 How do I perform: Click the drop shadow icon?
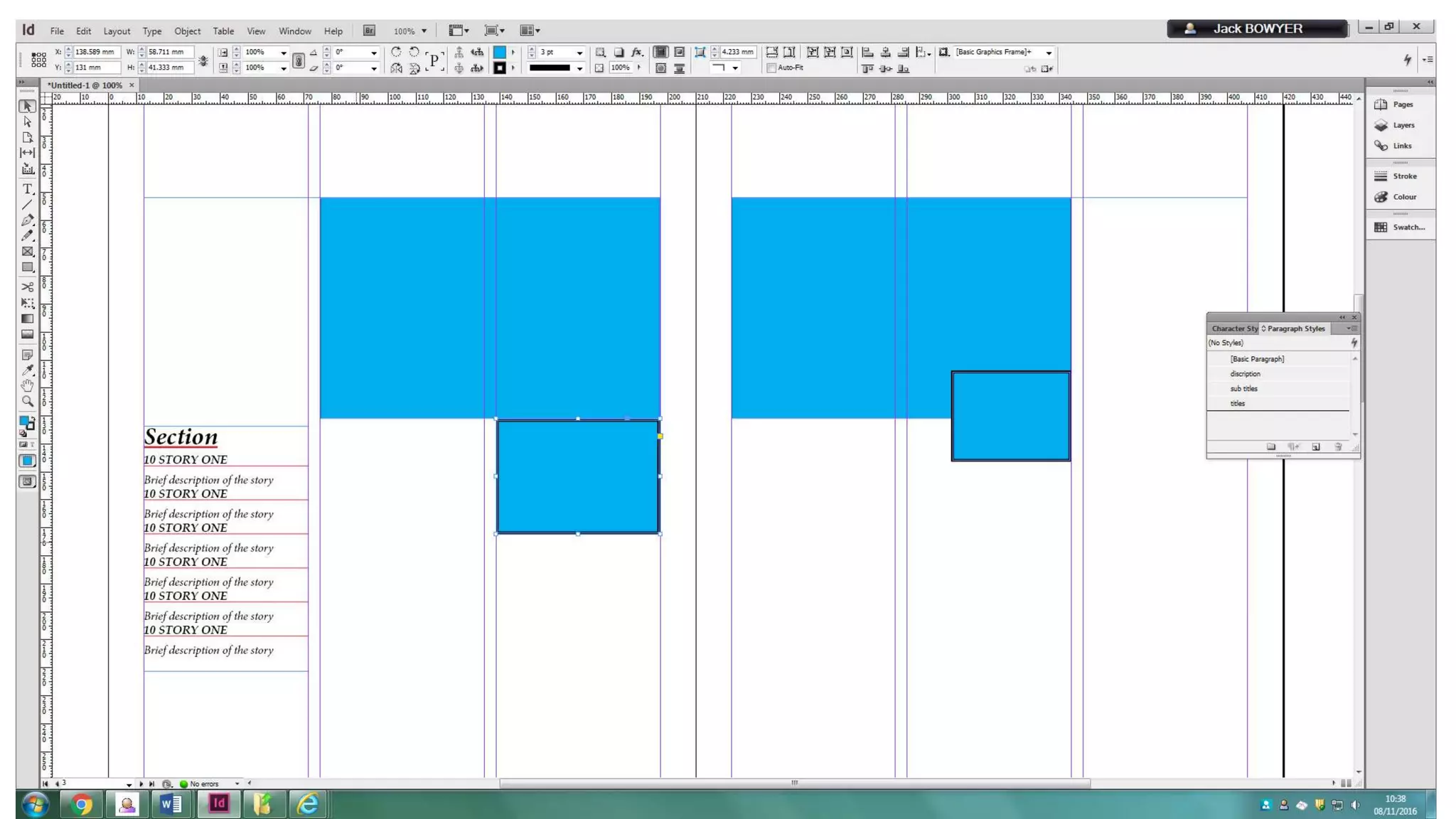[x=619, y=53]
